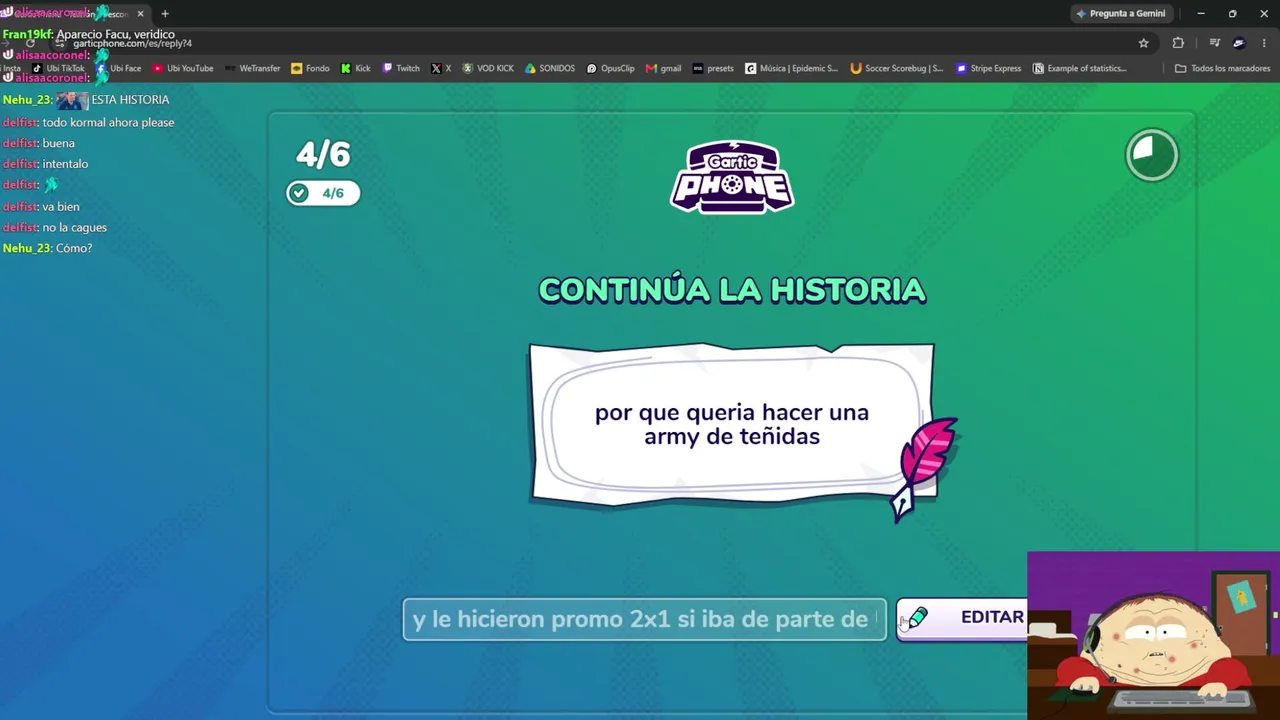Close the current browser tab

coord(140,14)
